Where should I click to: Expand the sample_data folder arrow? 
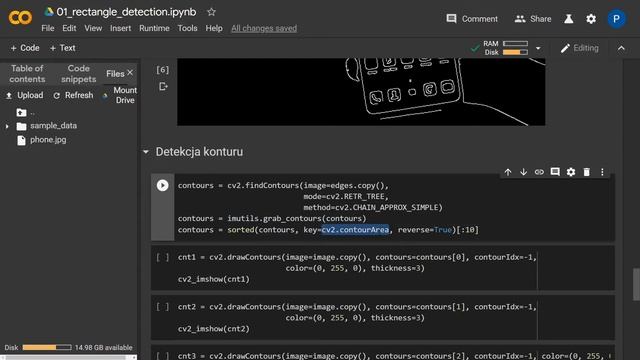coord(7,126)
